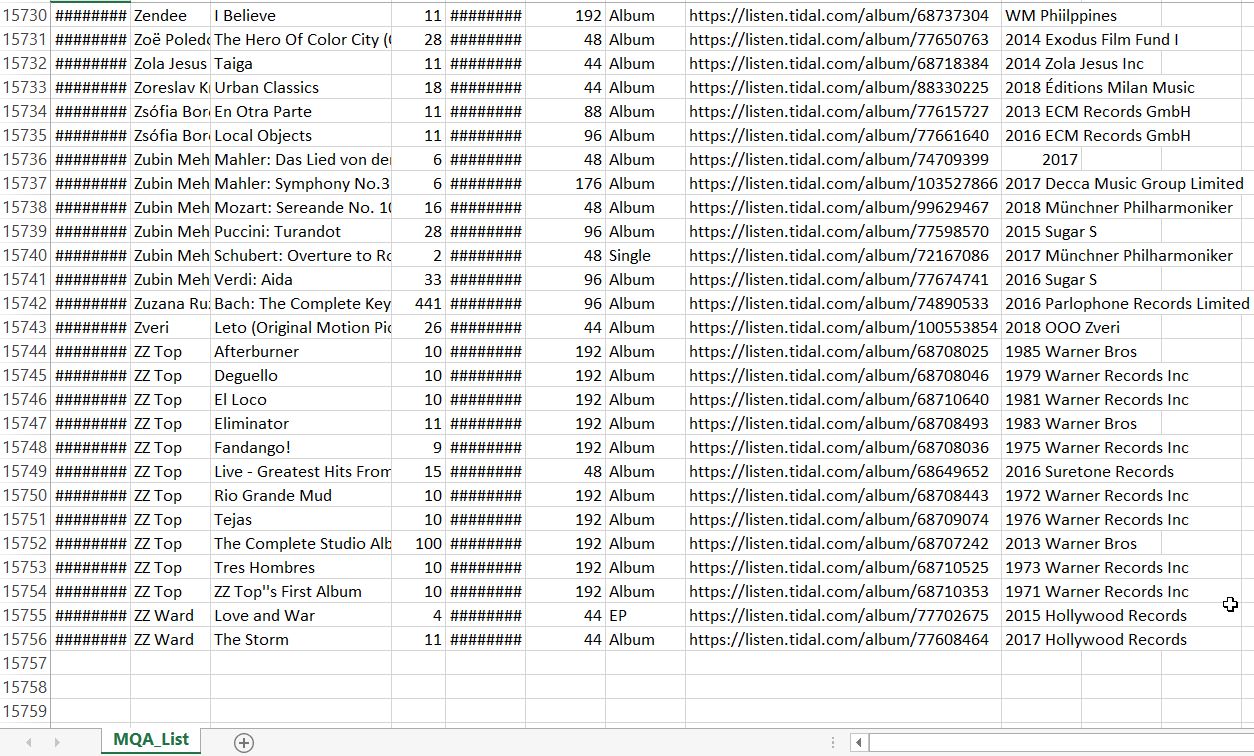Click the Eliminator album cell
Viewport: 1254px width, 756px height.
click(x=301, y=424)
